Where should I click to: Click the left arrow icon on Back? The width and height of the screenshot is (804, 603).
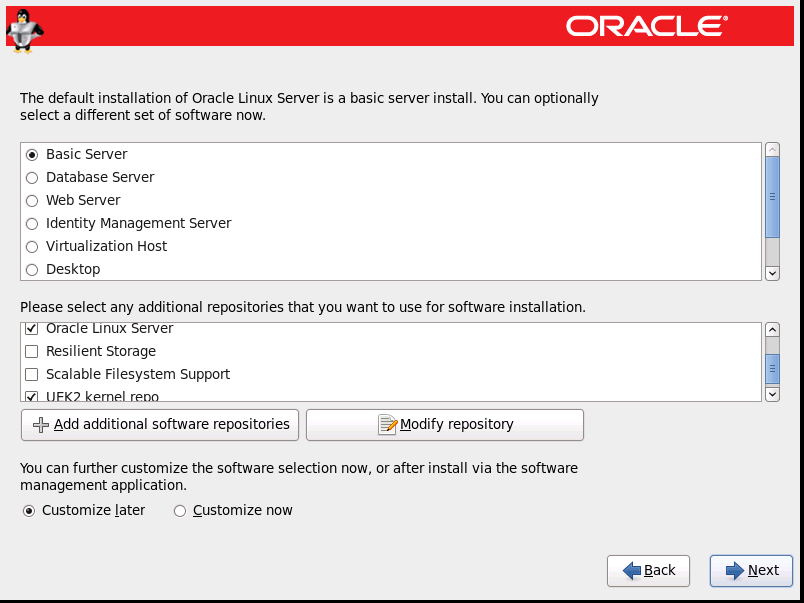click(631, 571)
